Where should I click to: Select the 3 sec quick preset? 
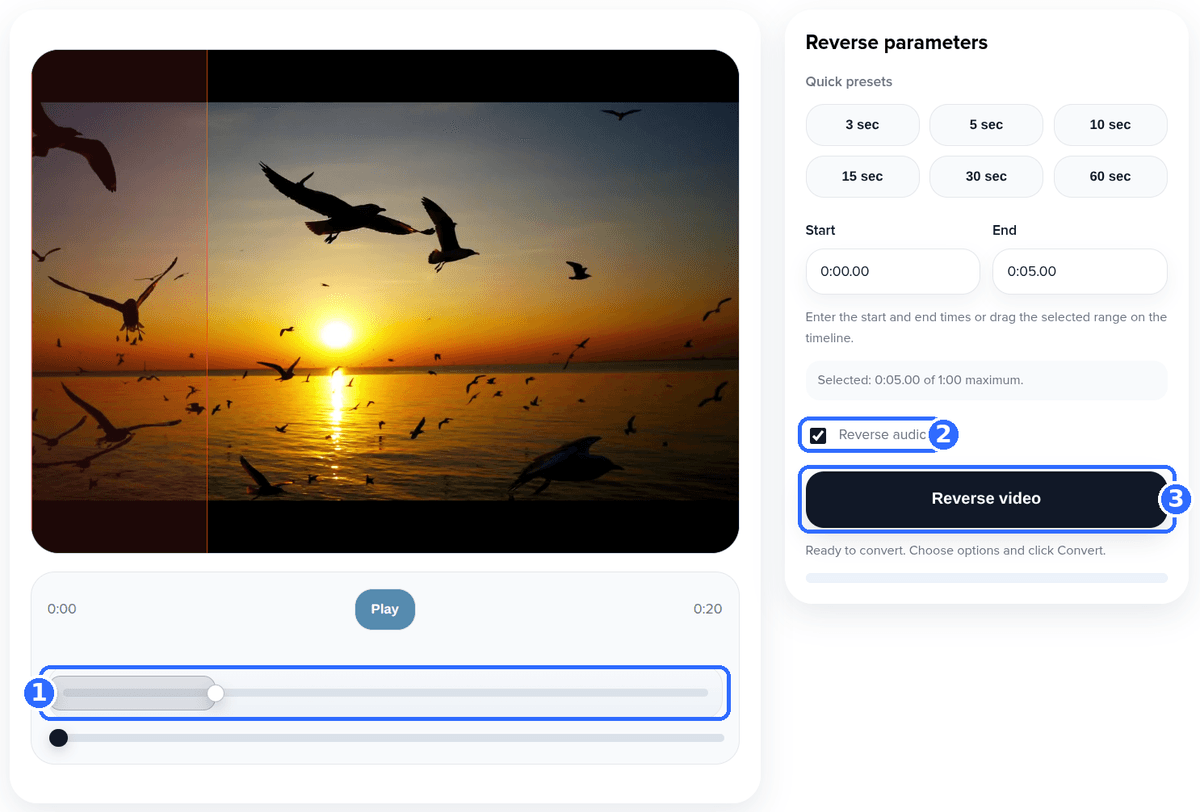point(862,125)
